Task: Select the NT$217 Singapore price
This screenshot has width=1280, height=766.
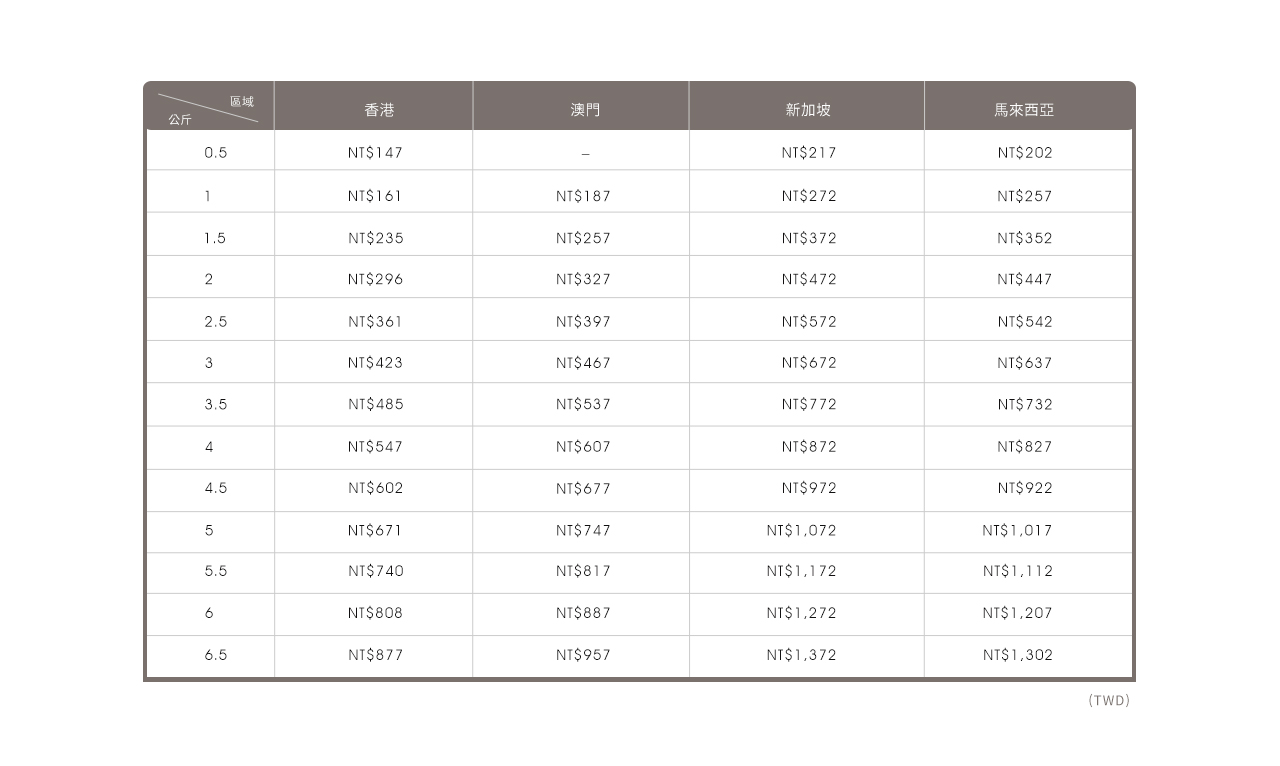Action: [809, 153]
